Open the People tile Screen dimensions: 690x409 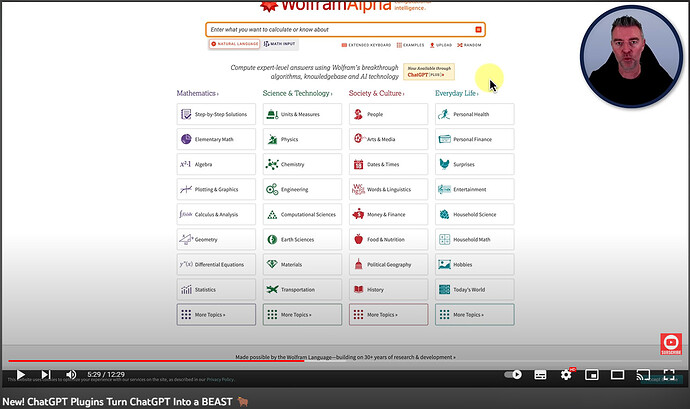389,114
